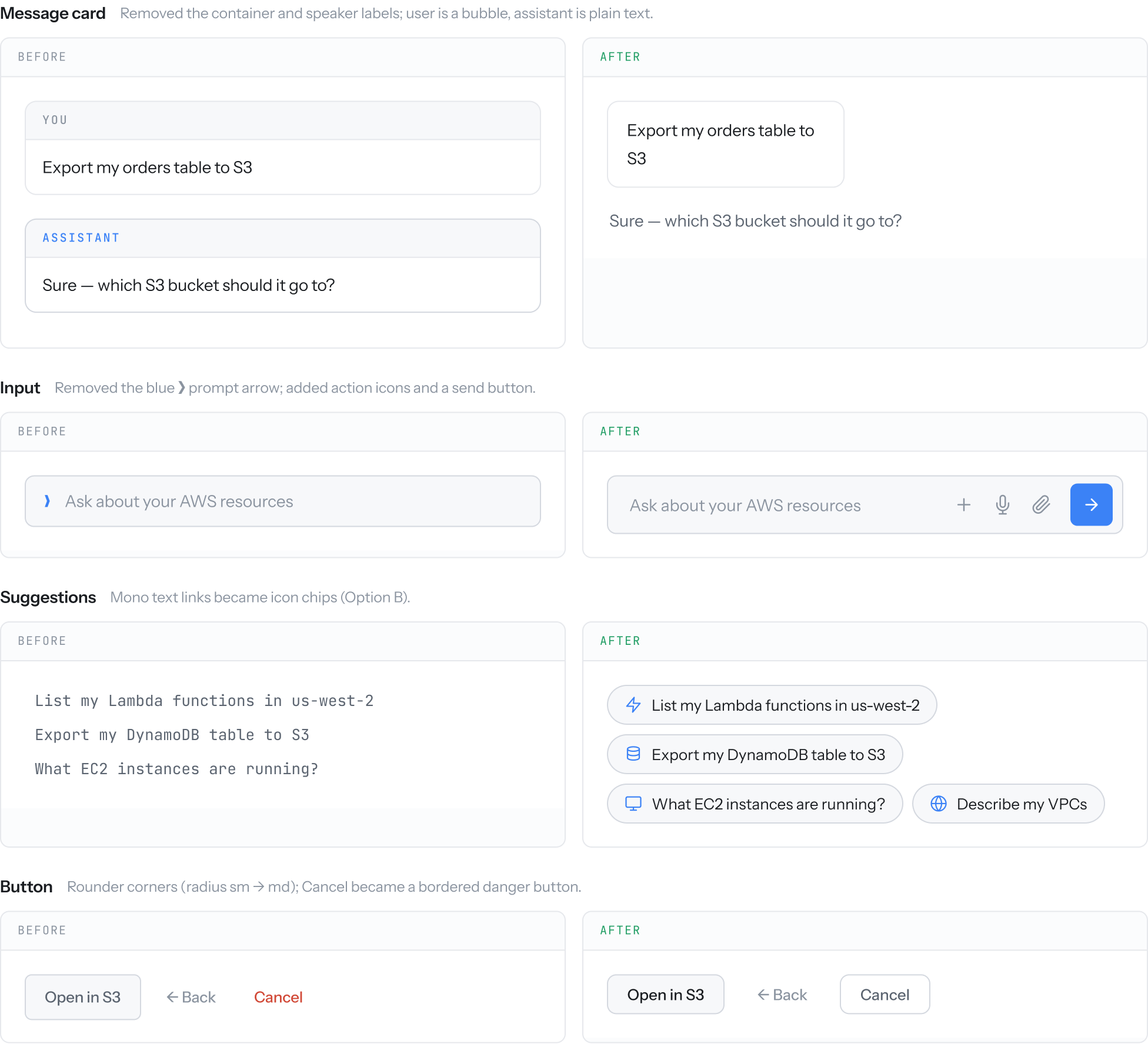Click the paperclip attach icon
The height and width of the screenshot is (1044, 1148).
coord(1041,505)
